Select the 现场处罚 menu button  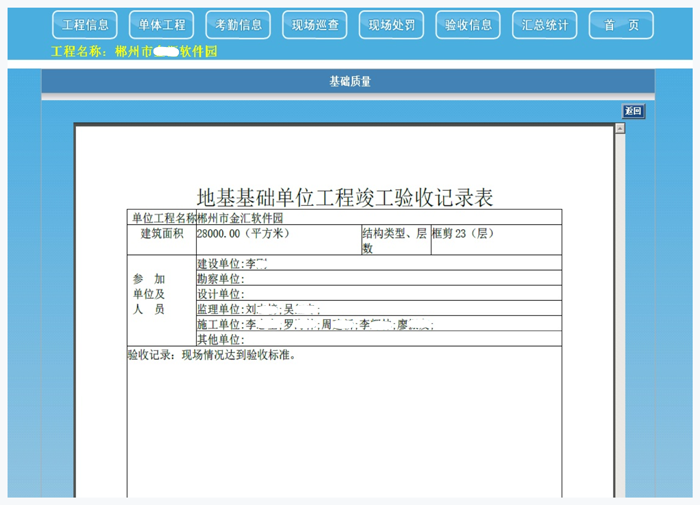pyautogui.click(x=391, y=25)
